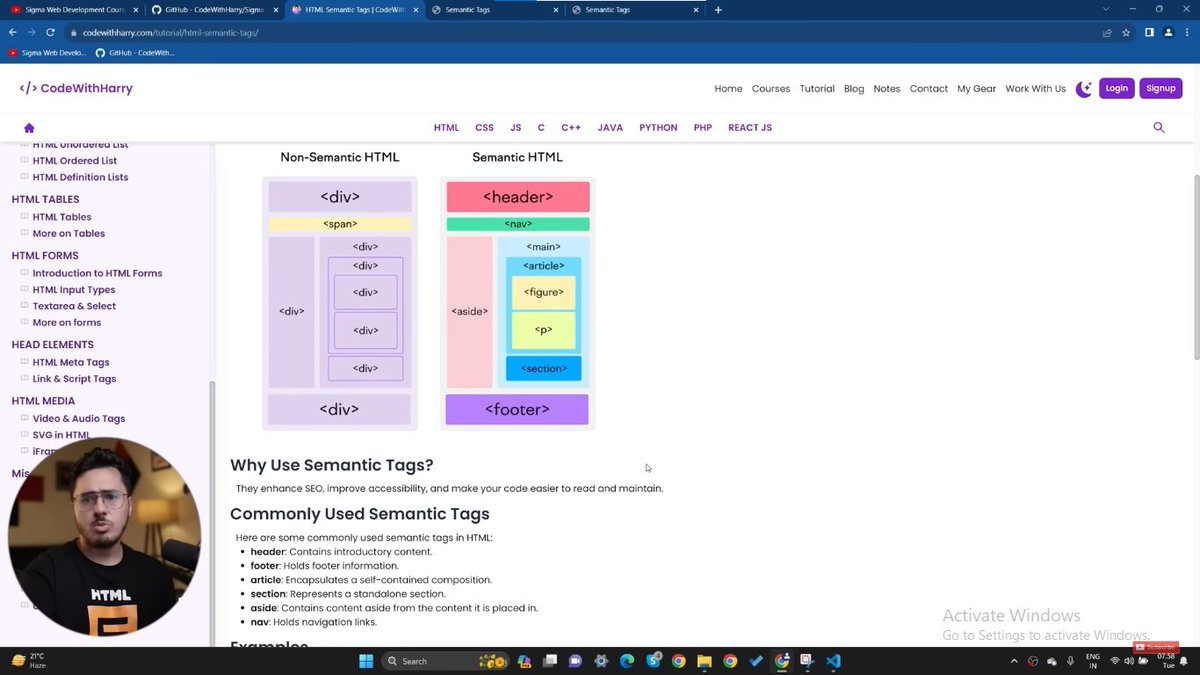Image resolution: width=1200 pixels, height=675 pixels.
Task: Select the HTML tutorial category
Action: coord(446,128)
